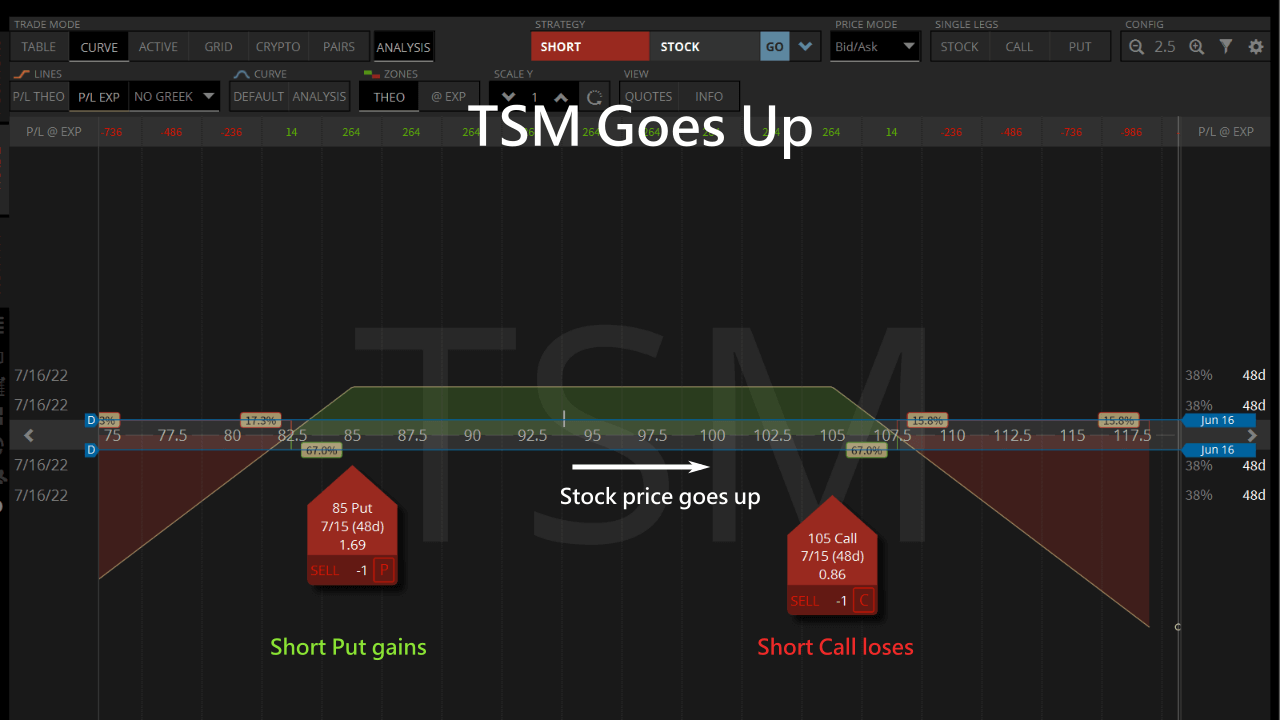Open the GRID trade mode
1280x720 pixels.
coord(218,46)
